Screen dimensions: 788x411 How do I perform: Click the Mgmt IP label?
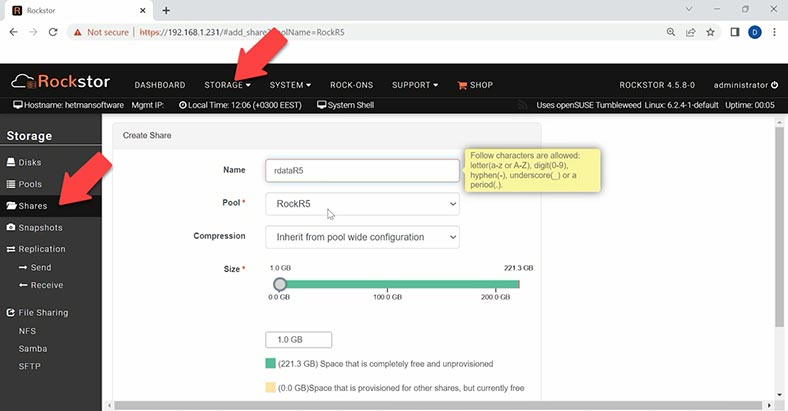tap(147, 105)
